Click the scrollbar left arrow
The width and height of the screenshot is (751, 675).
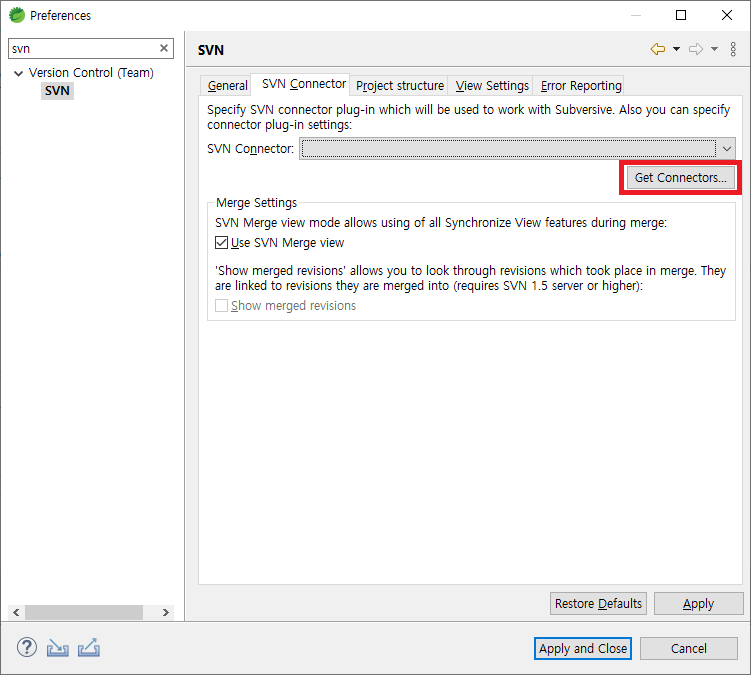(16, 612)
